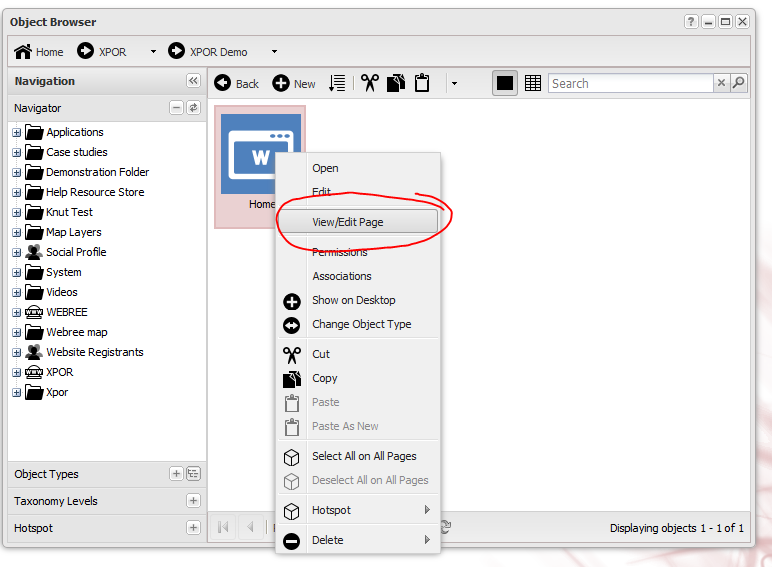This screenshot has height=567, width=772.
Task: Click the XPOR breadcrumb arrow icon
Action: [85, 51]
